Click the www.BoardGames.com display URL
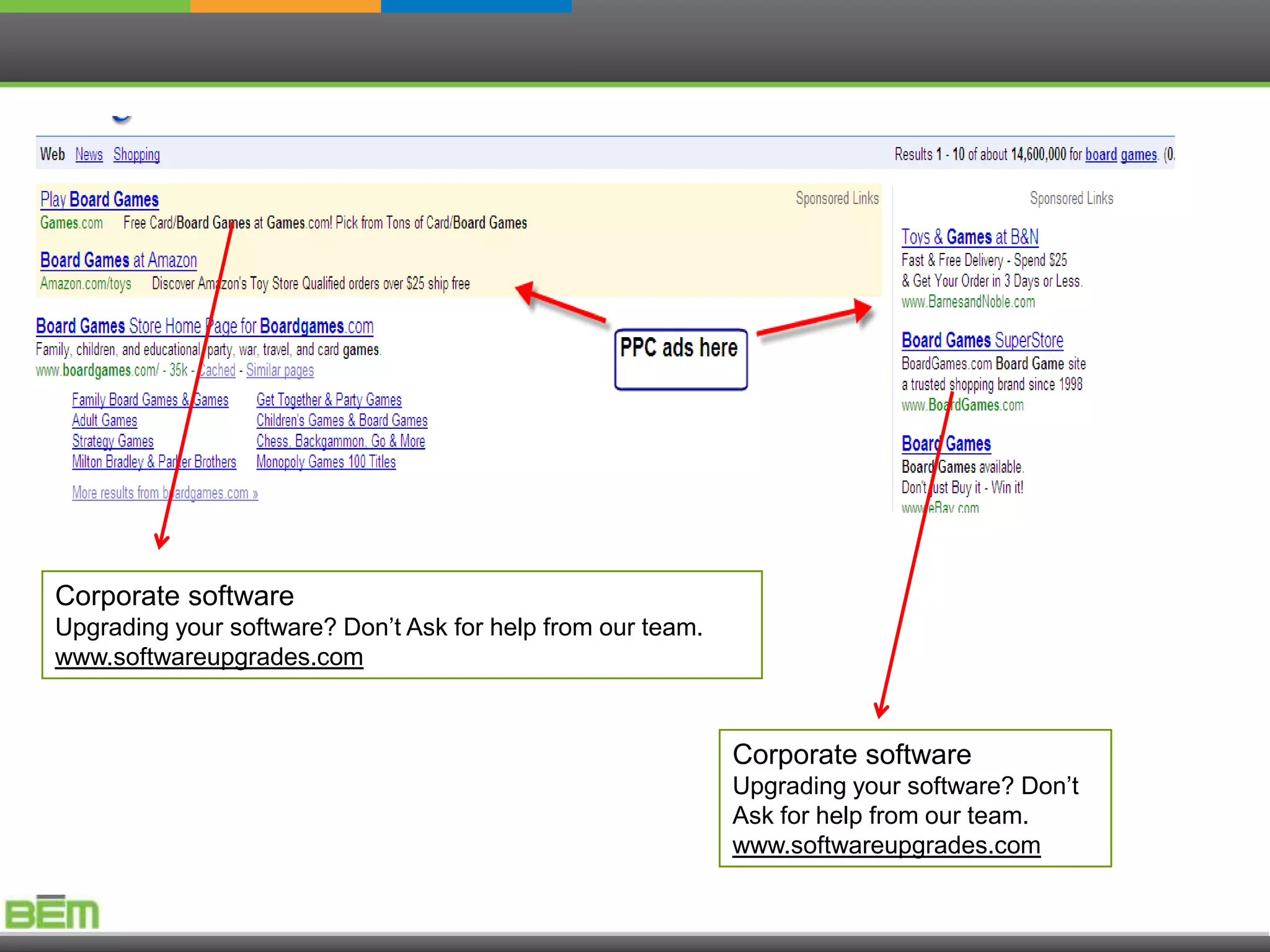This screenshot has width=1270, height=952. [x=962, y=405]
